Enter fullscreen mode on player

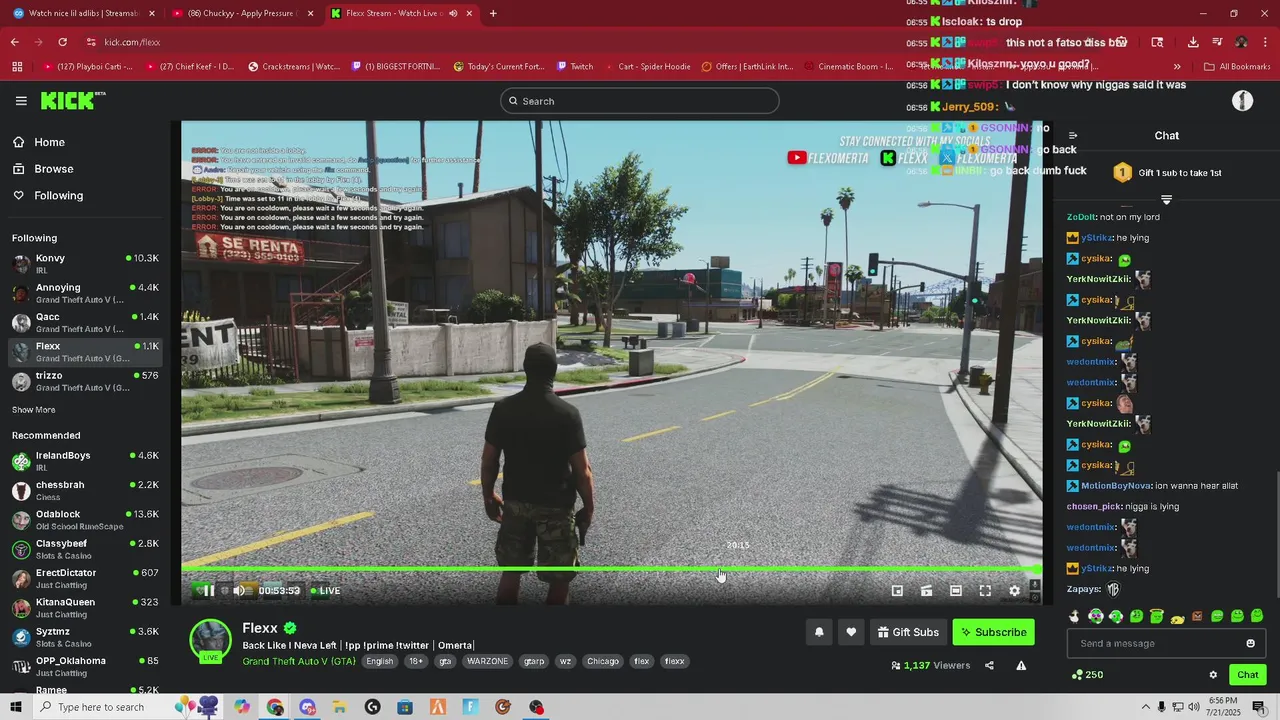tap(985, 591)
